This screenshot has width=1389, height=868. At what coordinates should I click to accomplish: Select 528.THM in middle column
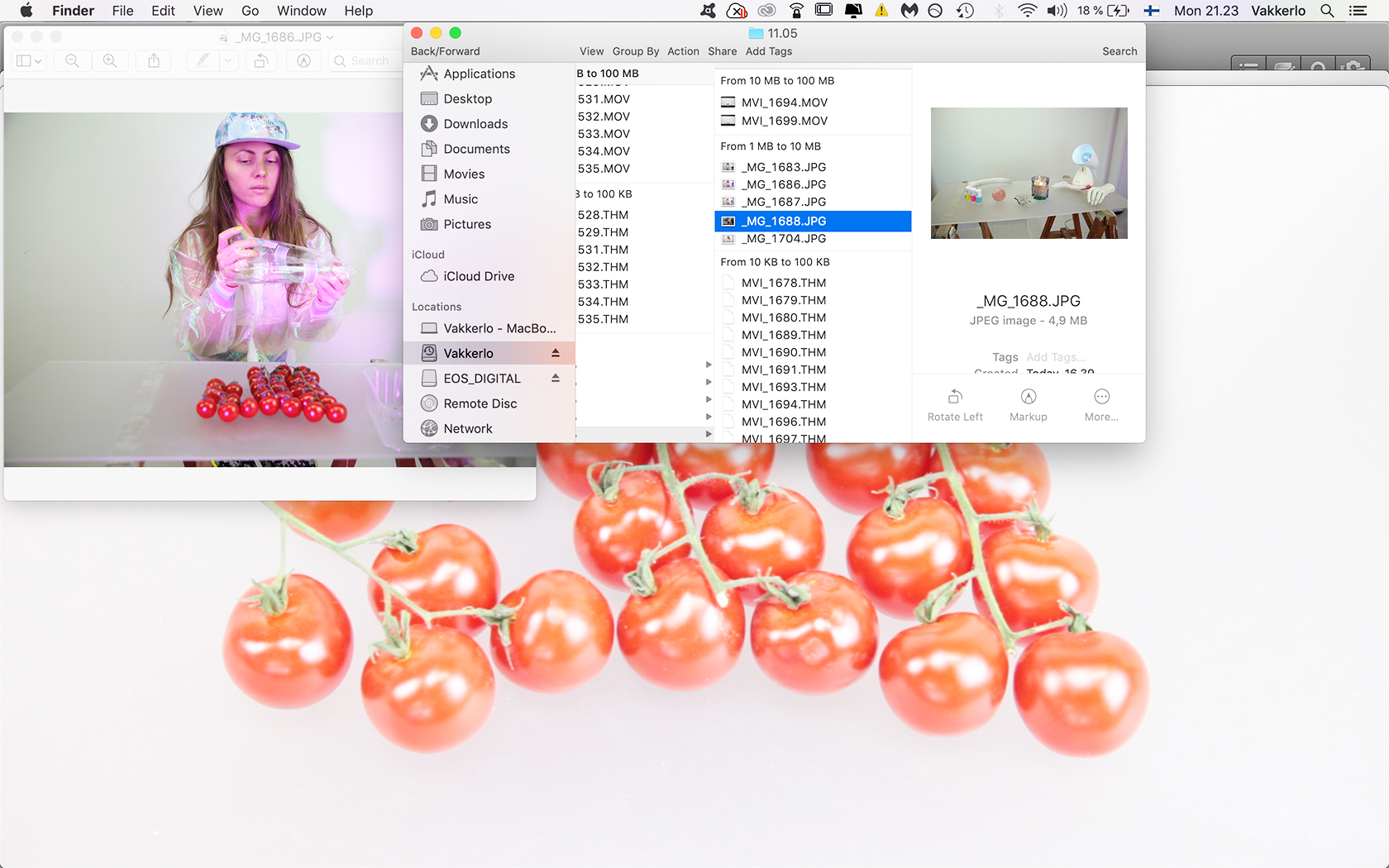point(603,215)
